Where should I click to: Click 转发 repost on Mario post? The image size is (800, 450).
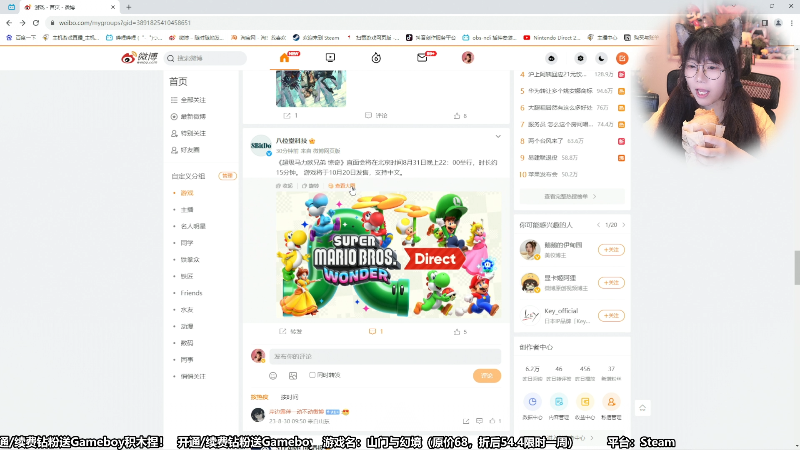click(x=291, y=332)
